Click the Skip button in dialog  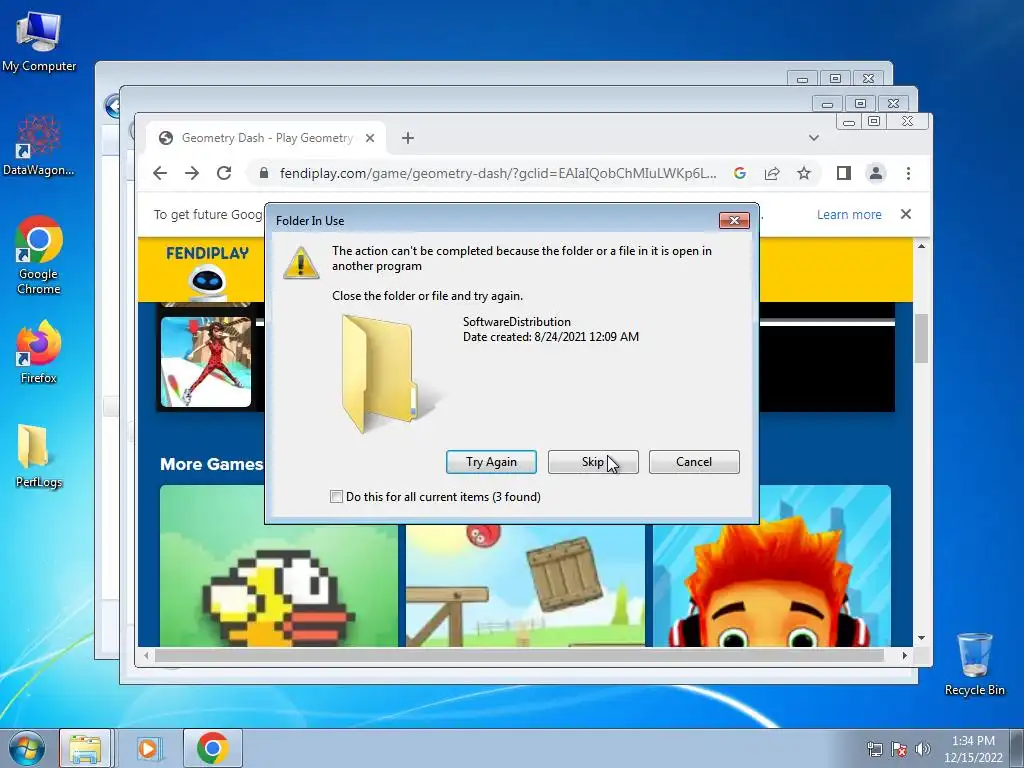(593, 462)
